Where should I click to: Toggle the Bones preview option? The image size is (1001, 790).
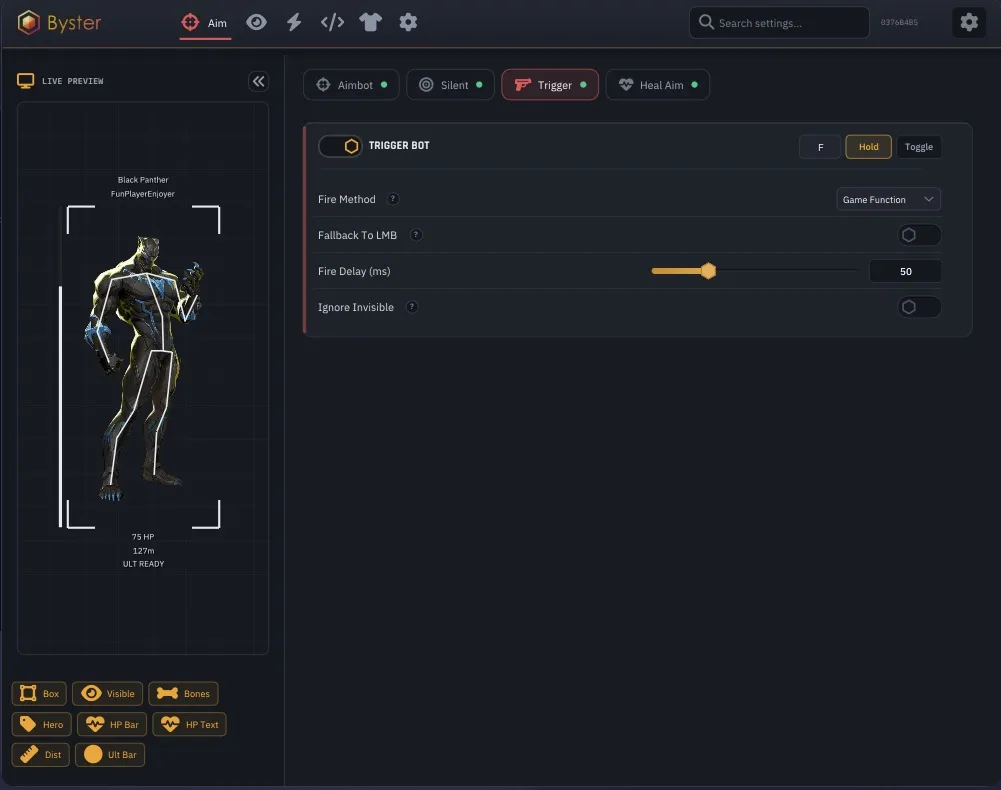tap(183, 694)
